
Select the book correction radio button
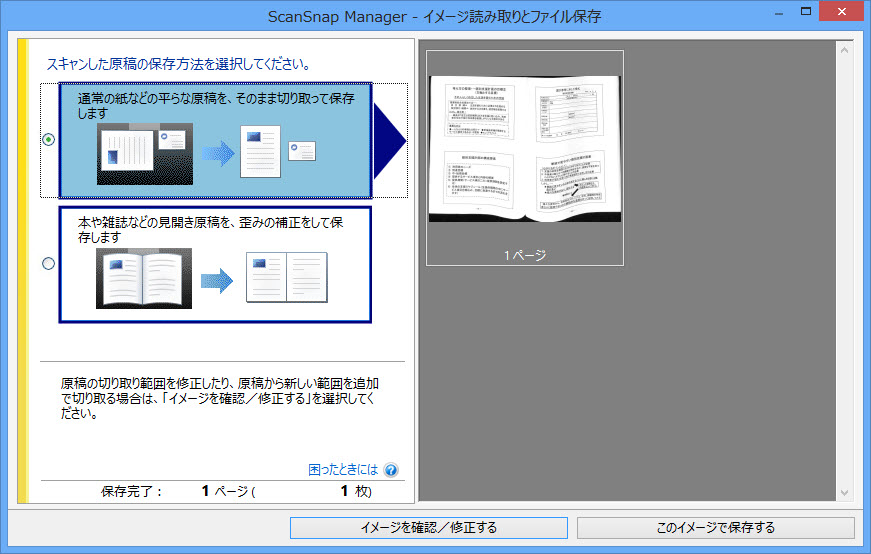point(49,263)
